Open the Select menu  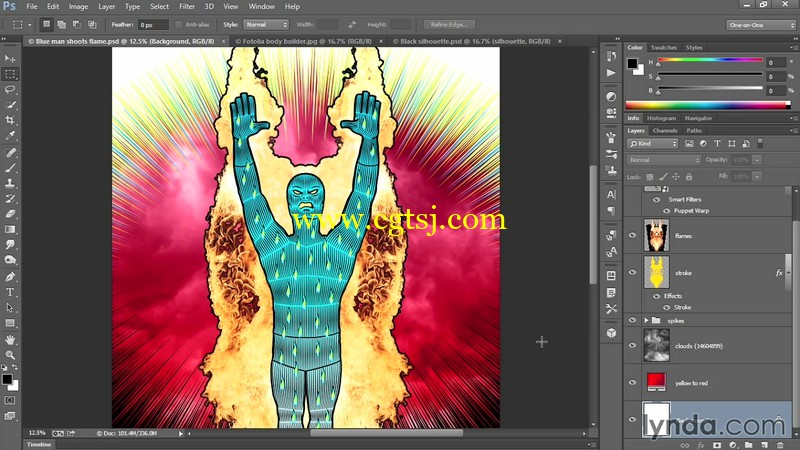point(159,7)
